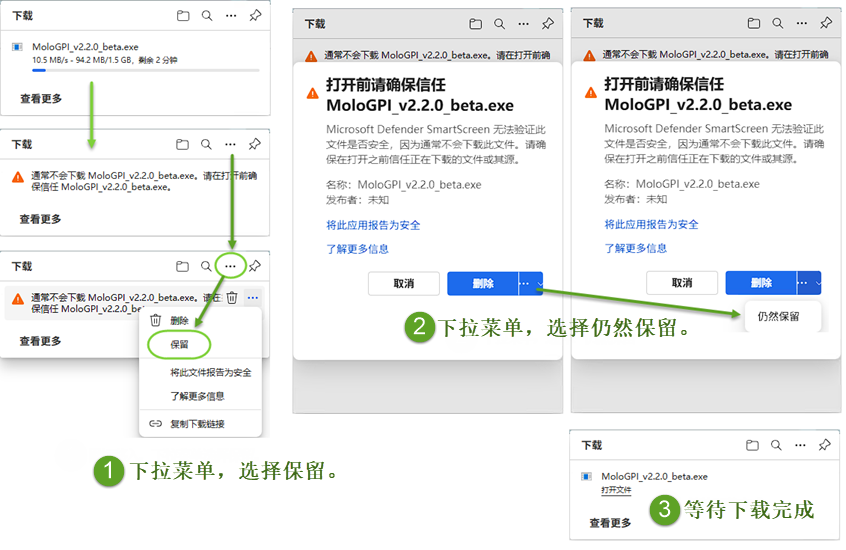Viewport: 846px width, 550px height.
Task: Click 查看更多 in the completed download panel
Action: (611, 522)
